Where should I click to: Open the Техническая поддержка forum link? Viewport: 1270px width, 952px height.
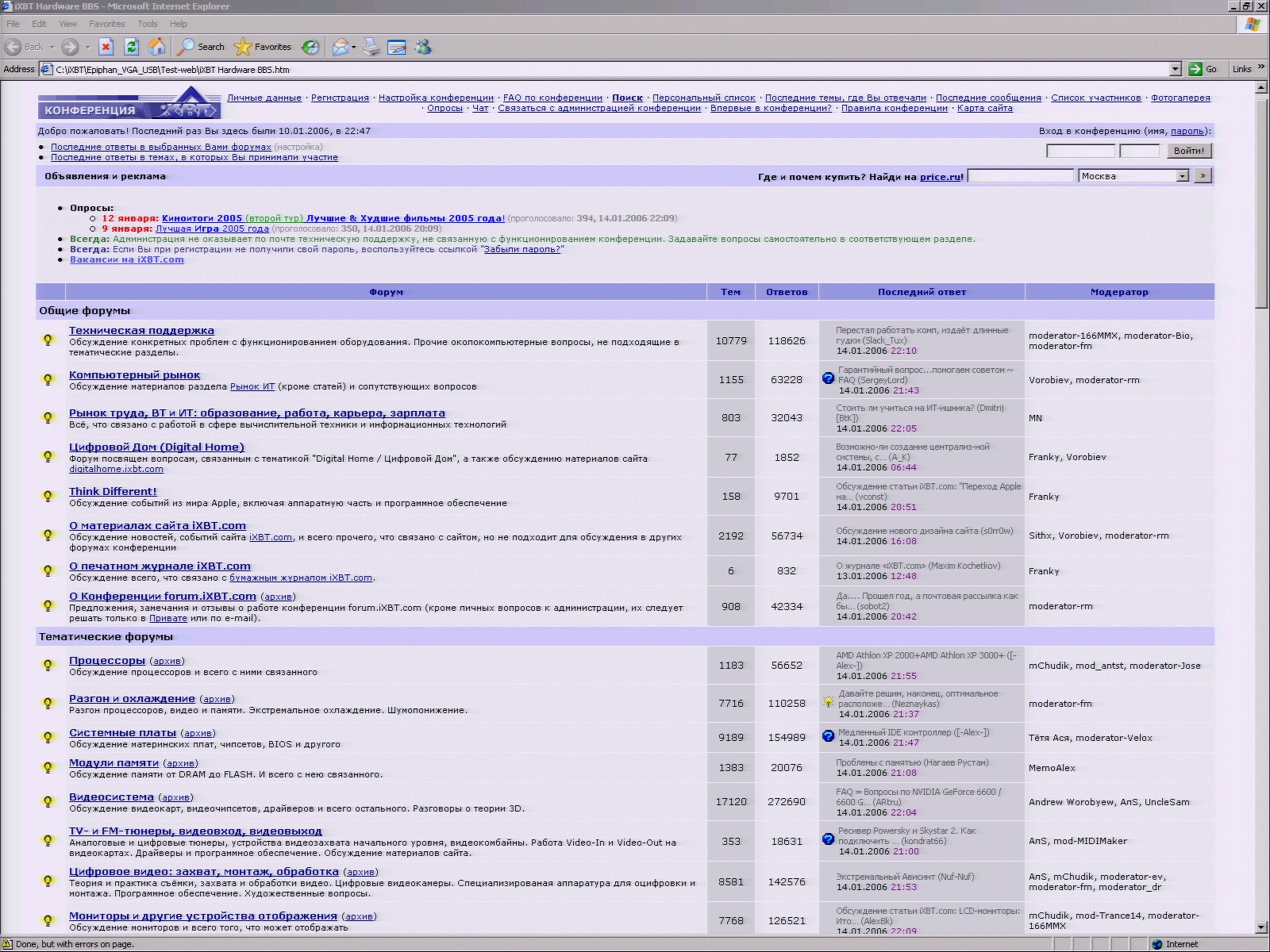click(141, 331)
